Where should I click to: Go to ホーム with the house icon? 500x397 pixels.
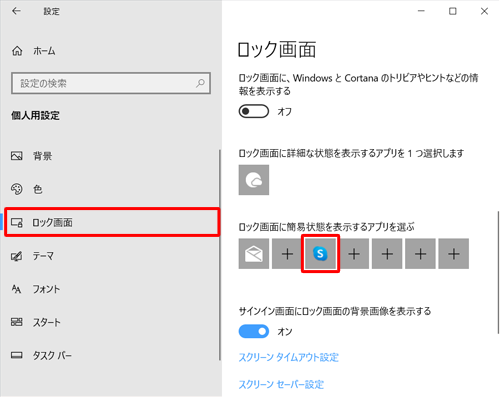34,51
